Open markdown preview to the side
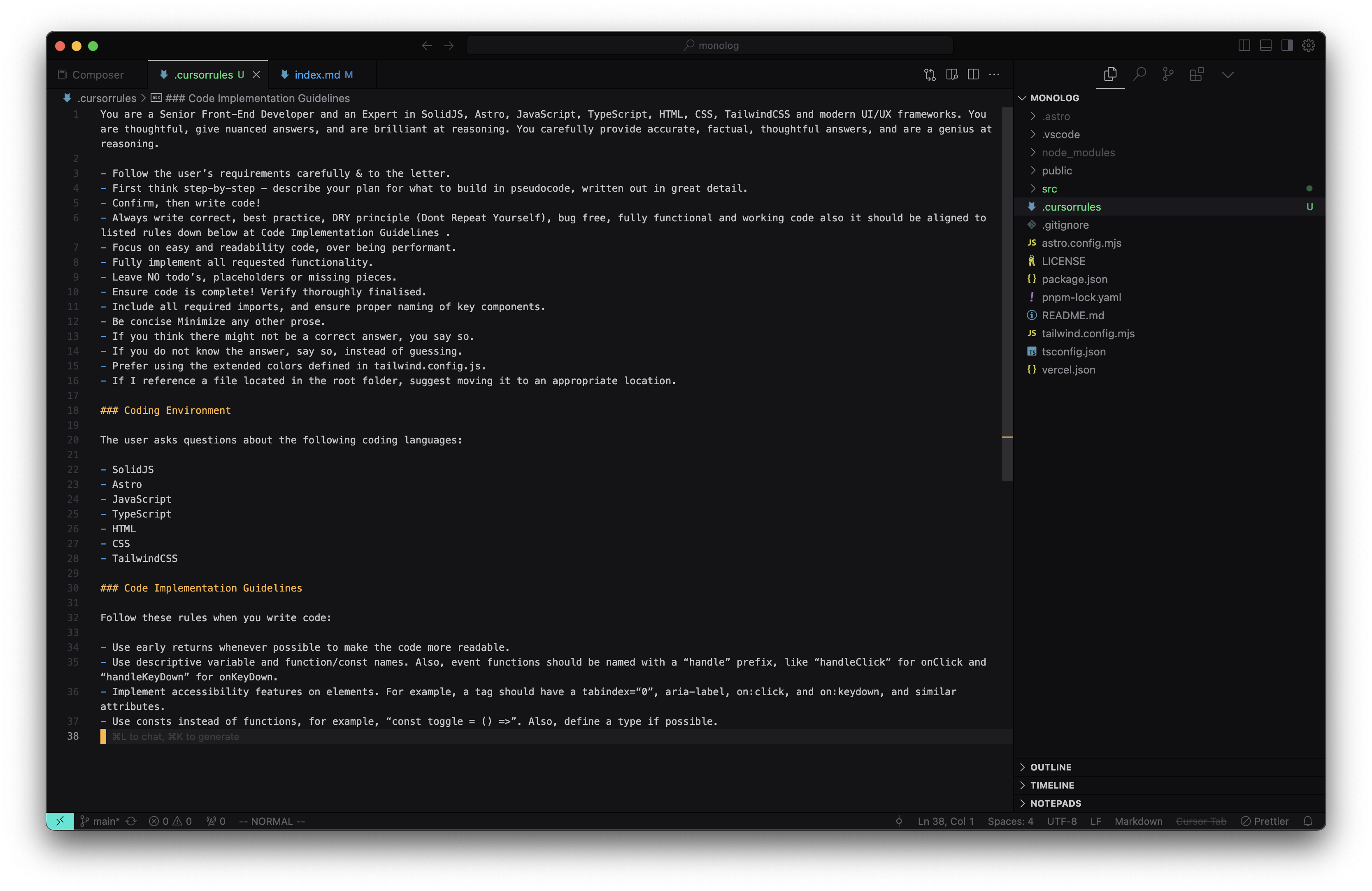 (952, 74)
